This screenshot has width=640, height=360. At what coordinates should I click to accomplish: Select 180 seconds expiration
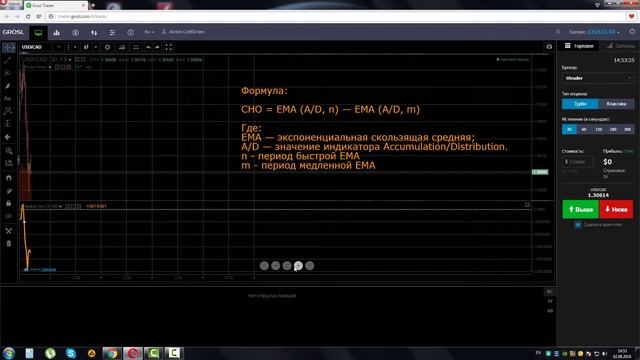(x=613, y=129)
